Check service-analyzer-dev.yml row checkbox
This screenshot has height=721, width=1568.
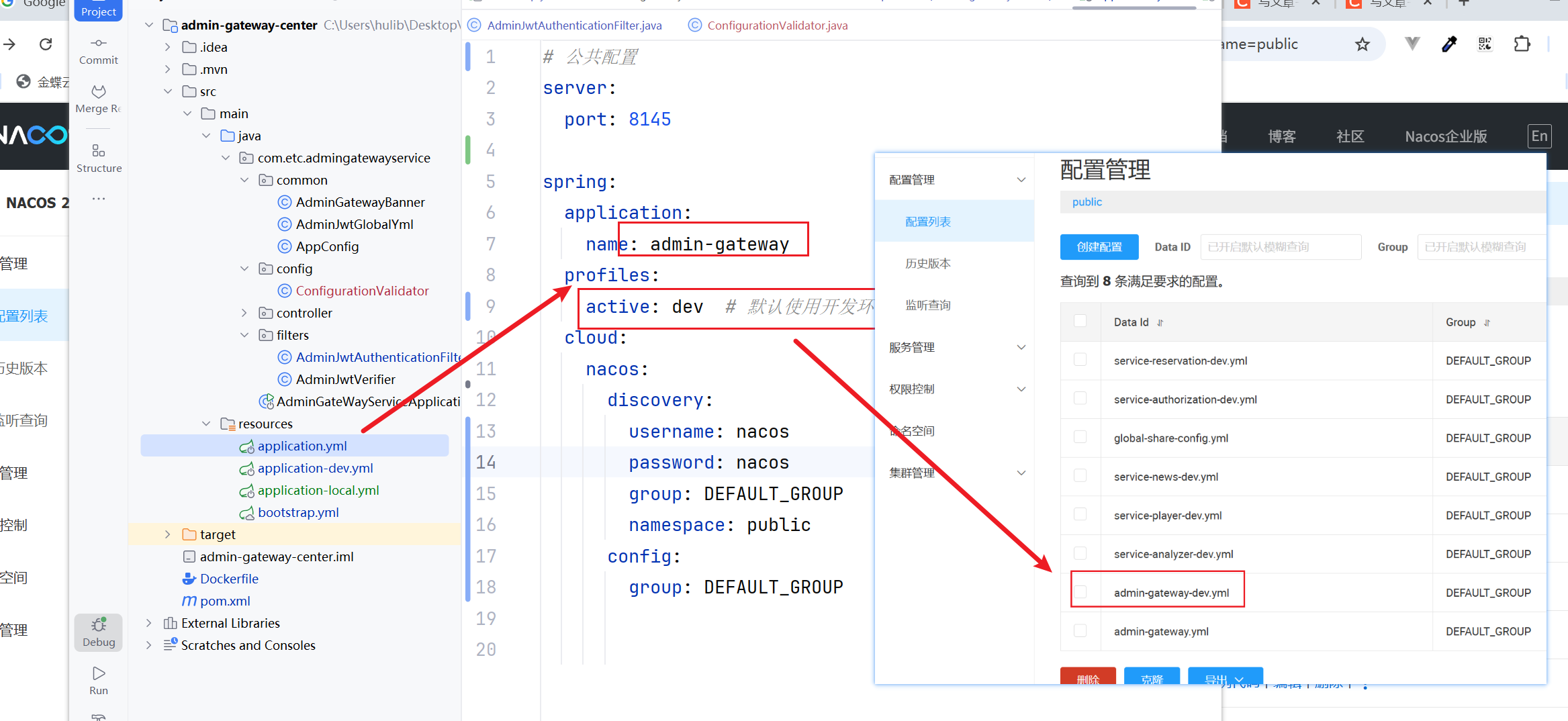click(1080, 553)
